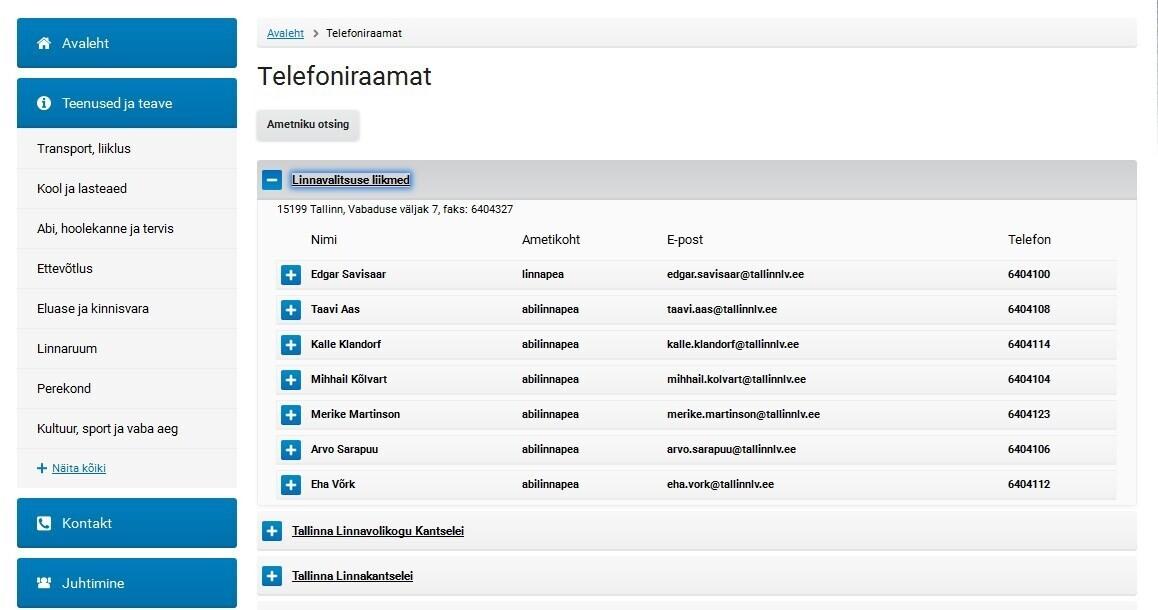
Task: Click the name Taavi Aas
Action: coord(335,309)
